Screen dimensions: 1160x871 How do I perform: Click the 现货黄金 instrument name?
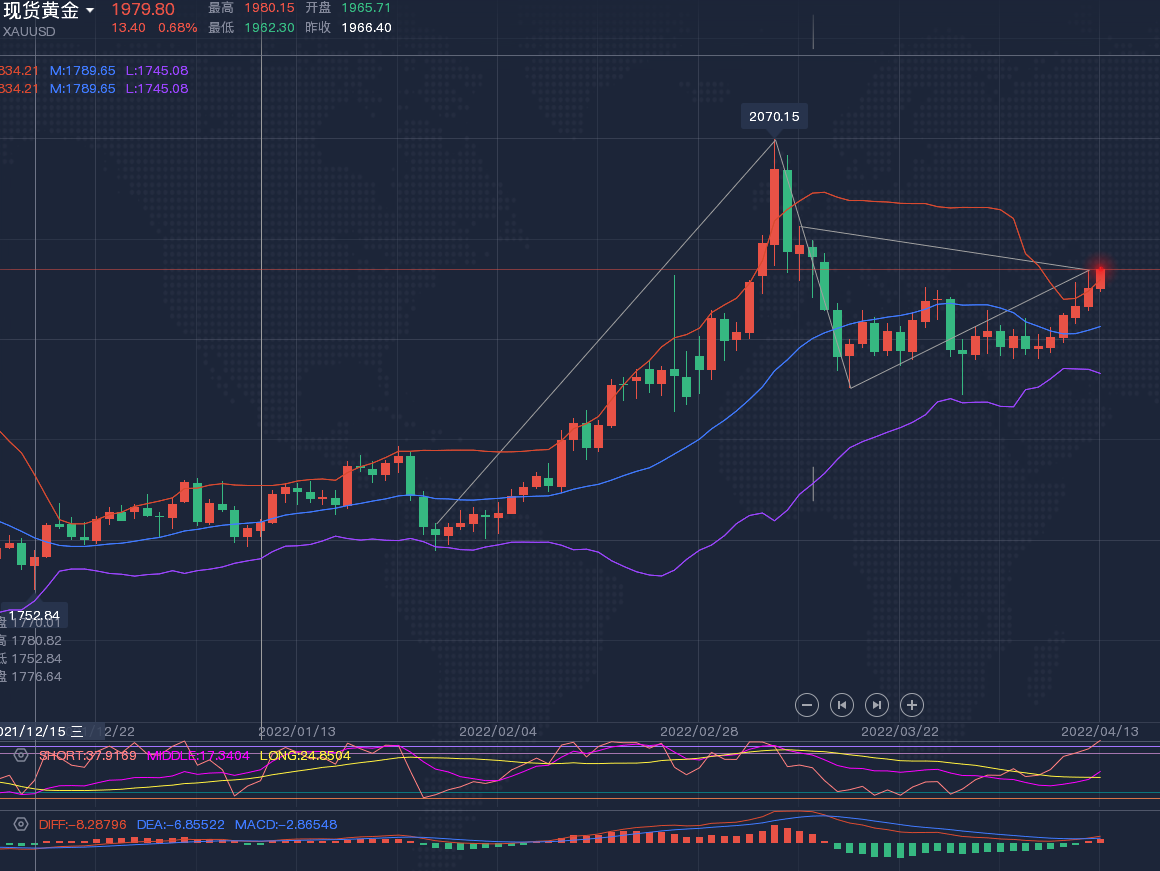pos(40,11)
